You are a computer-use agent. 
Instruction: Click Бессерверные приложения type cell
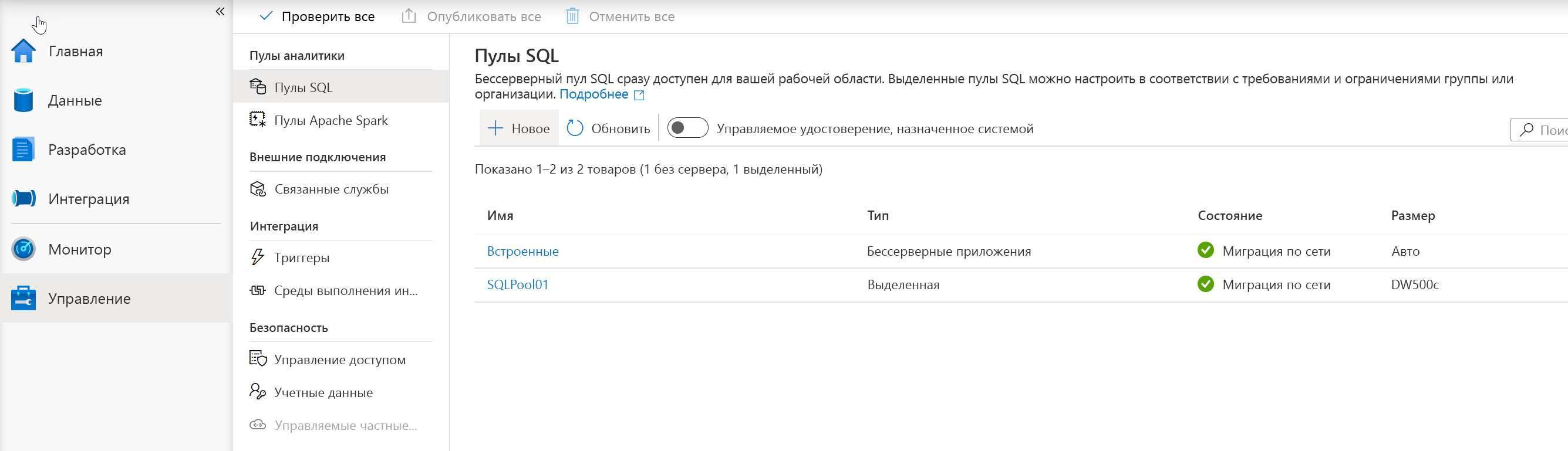click(x=949, y=252)
